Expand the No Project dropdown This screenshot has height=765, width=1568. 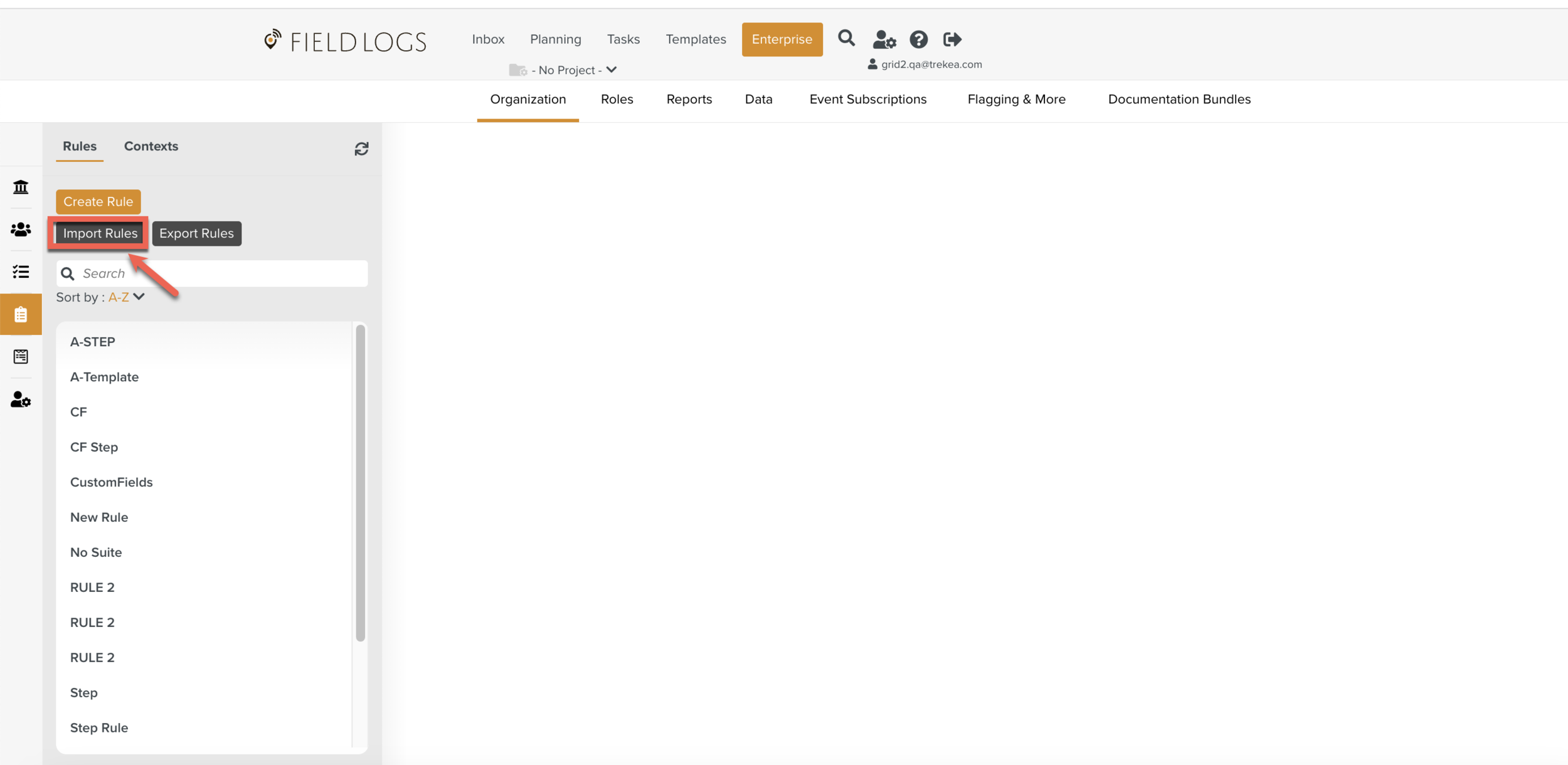click(x=568, y=70)
